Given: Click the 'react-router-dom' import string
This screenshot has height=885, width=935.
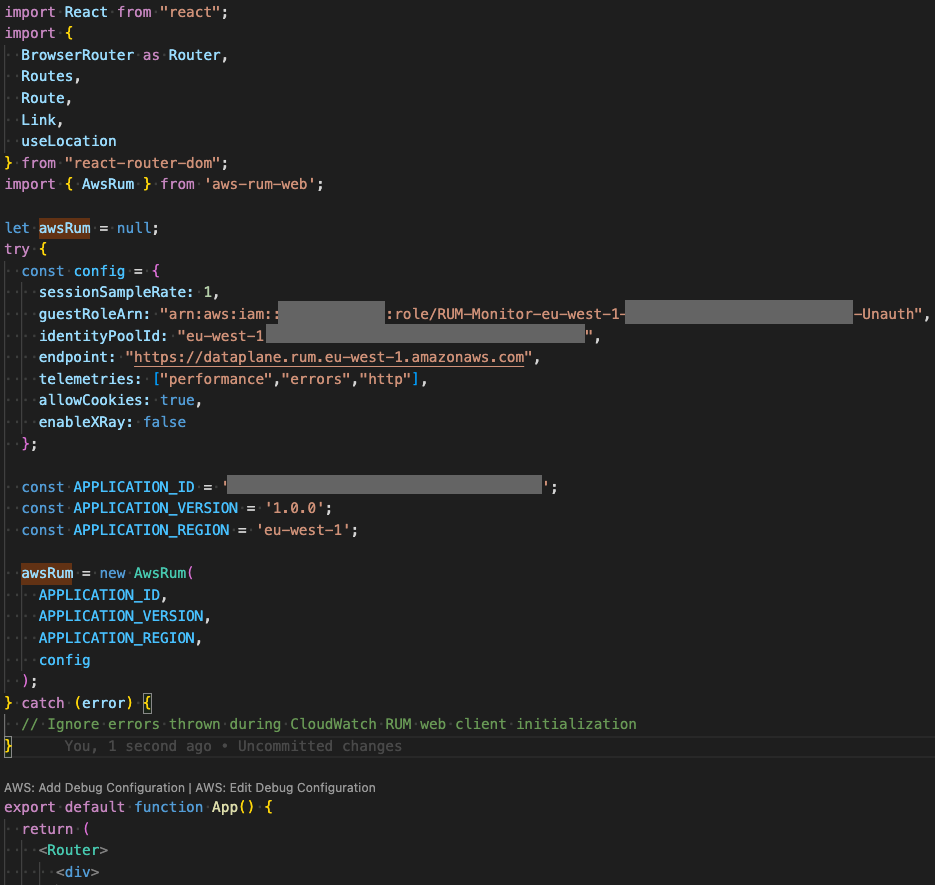Looking at the screenshot, I should (x=142, y=162).
